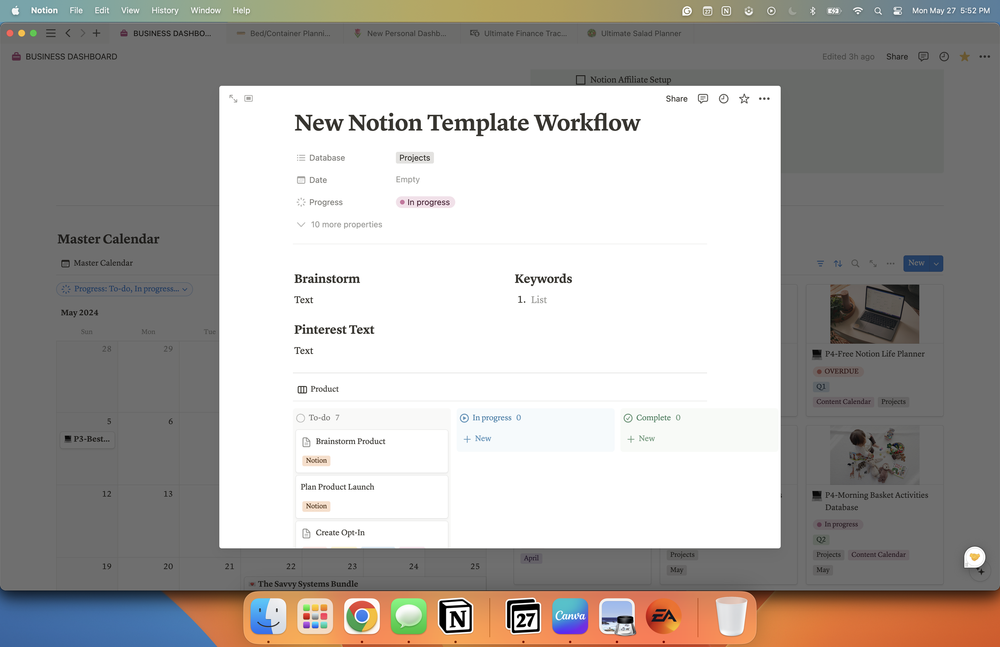Image resolution: width=1000 pixels, height=647 pixels.
Task: View page edit history via the clock icon
Action: click(x=723, y=98)
